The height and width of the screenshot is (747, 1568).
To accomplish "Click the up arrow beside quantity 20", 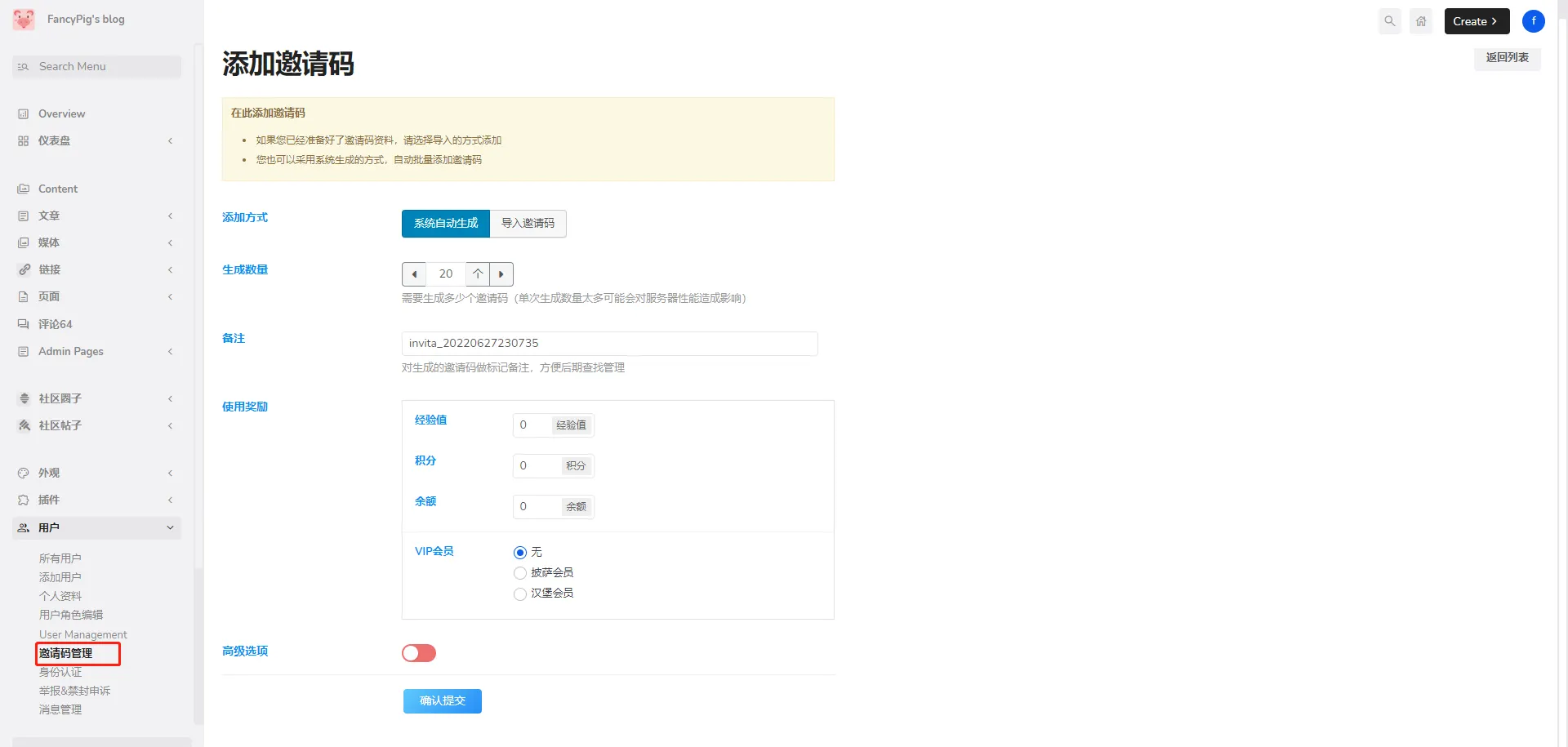I will [x=478, y=274].
